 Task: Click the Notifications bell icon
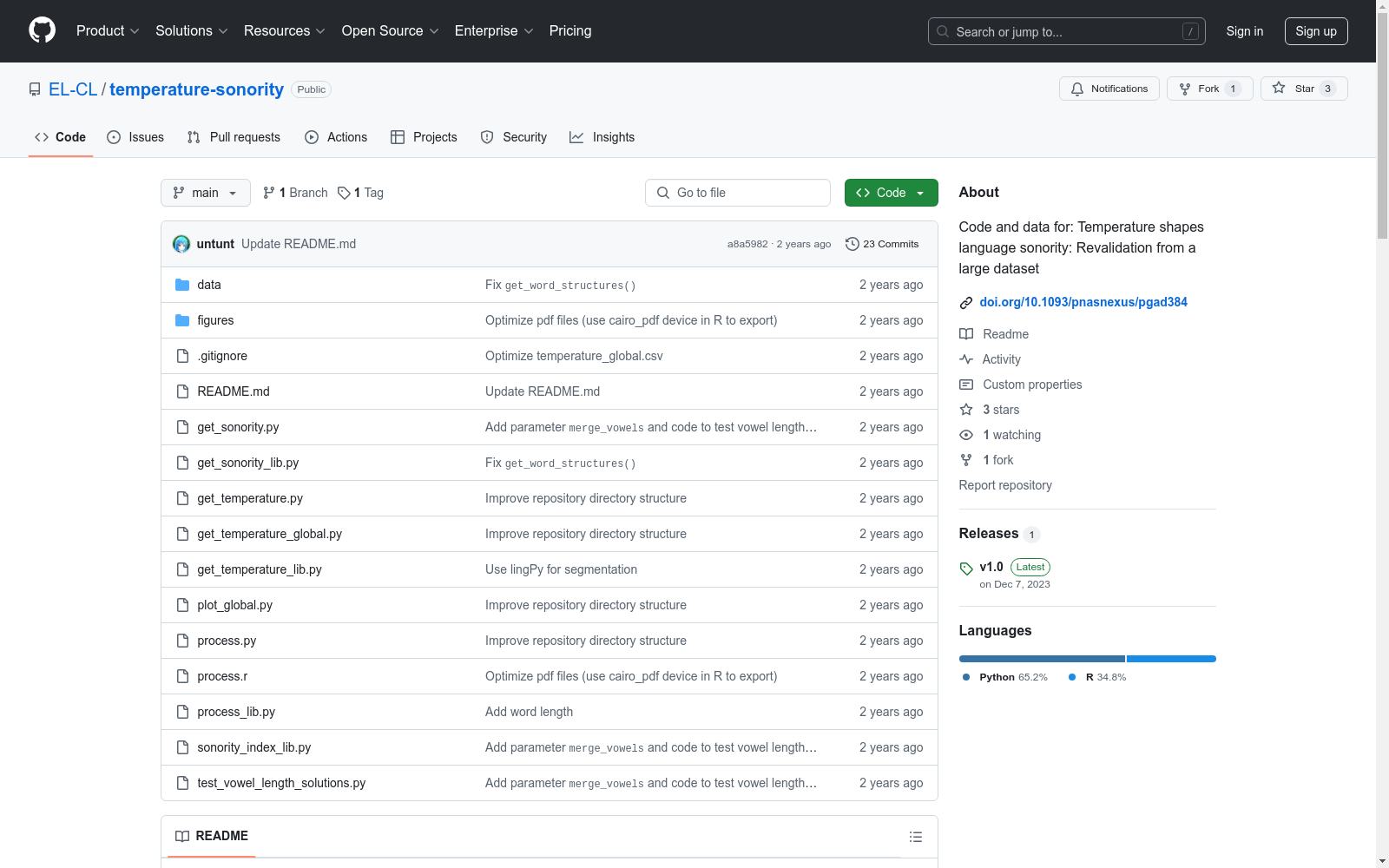1077,89
